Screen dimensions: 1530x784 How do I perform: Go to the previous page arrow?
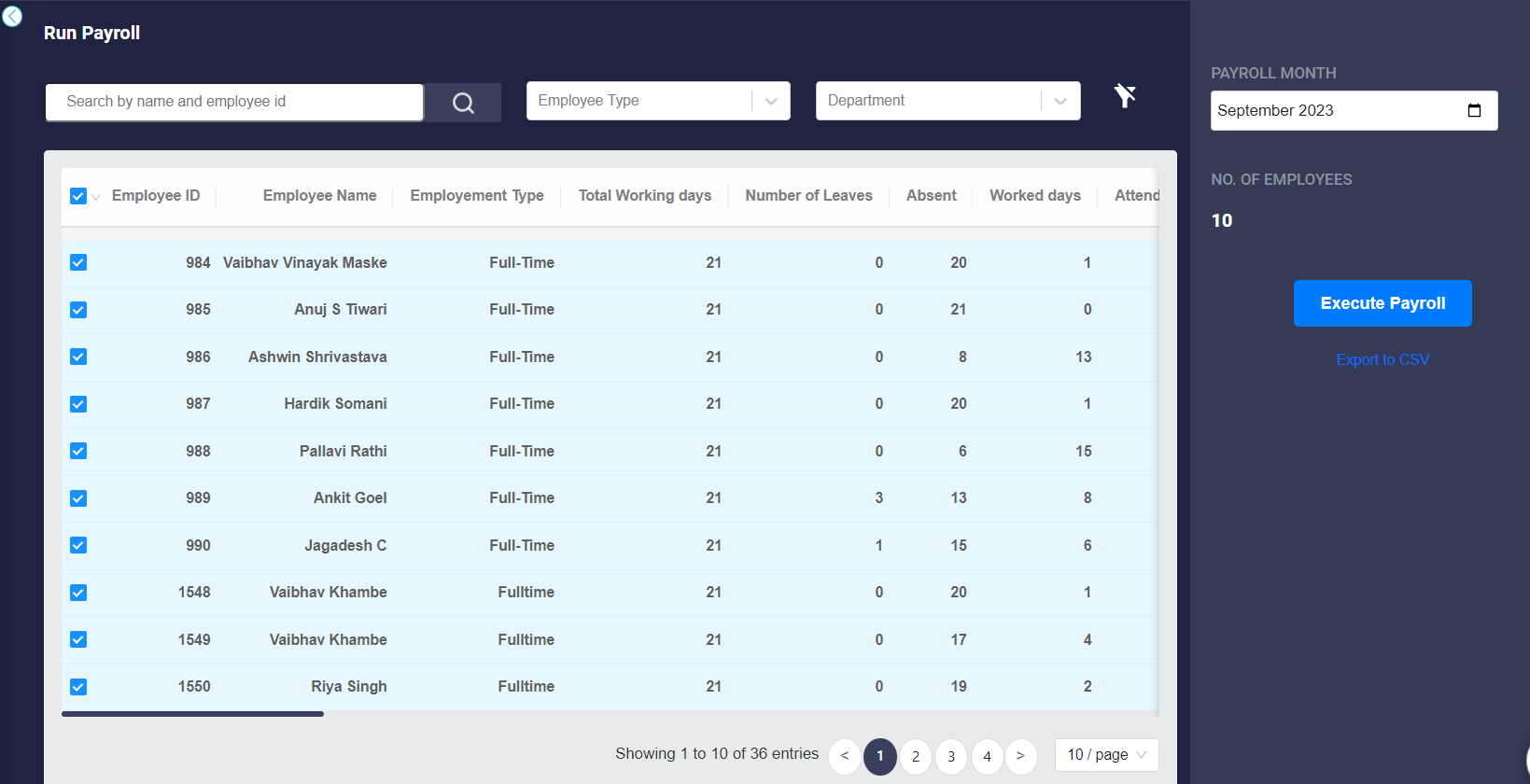point(845,756)
